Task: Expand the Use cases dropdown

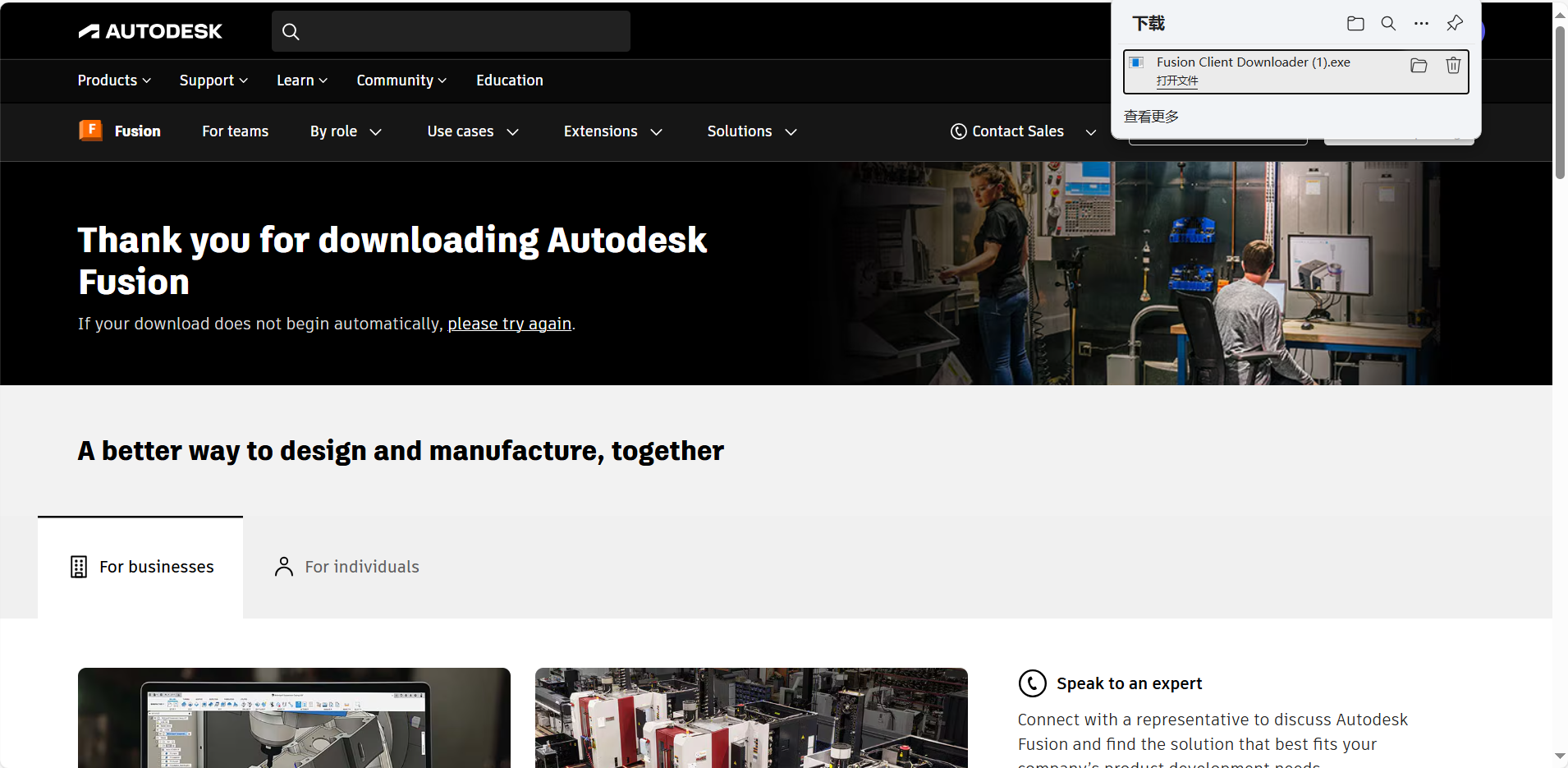Action: pyautogui.click(x=473, y=131)
